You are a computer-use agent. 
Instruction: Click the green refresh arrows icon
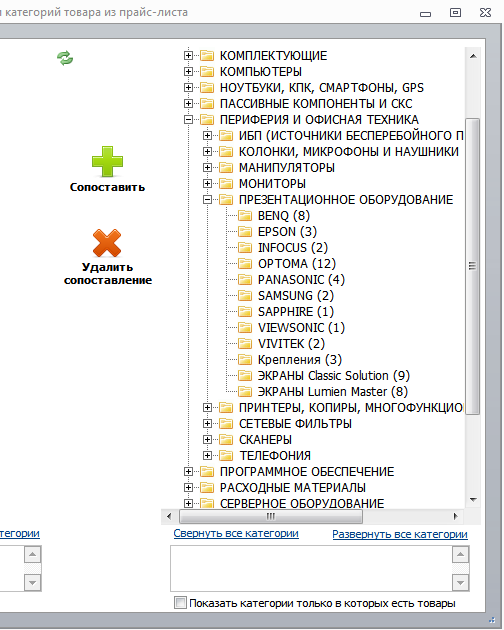[x=65, y=58]
